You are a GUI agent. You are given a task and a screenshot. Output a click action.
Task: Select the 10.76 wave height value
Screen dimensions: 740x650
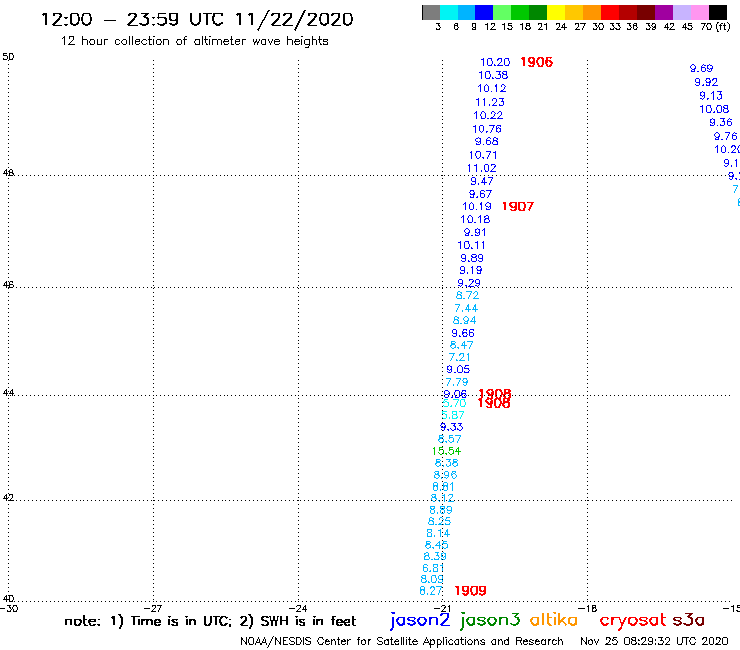[x=487, y=129]
